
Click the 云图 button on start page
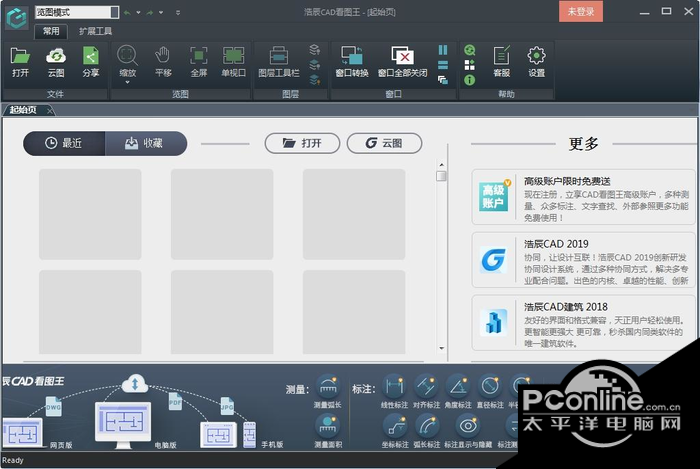(384, 143)
